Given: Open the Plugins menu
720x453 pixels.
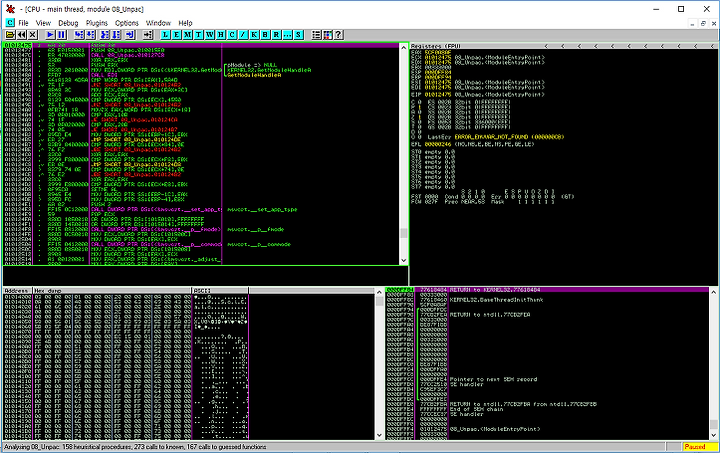Looking at the screenshot, I should pyautogui.click(x=97, y=23).
